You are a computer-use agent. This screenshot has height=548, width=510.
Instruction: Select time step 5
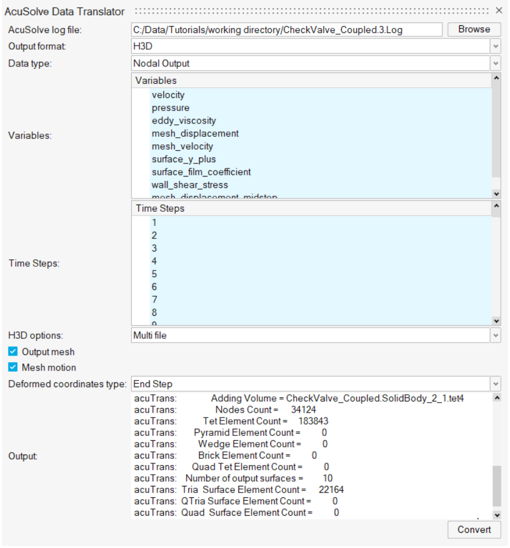[154, 274]
